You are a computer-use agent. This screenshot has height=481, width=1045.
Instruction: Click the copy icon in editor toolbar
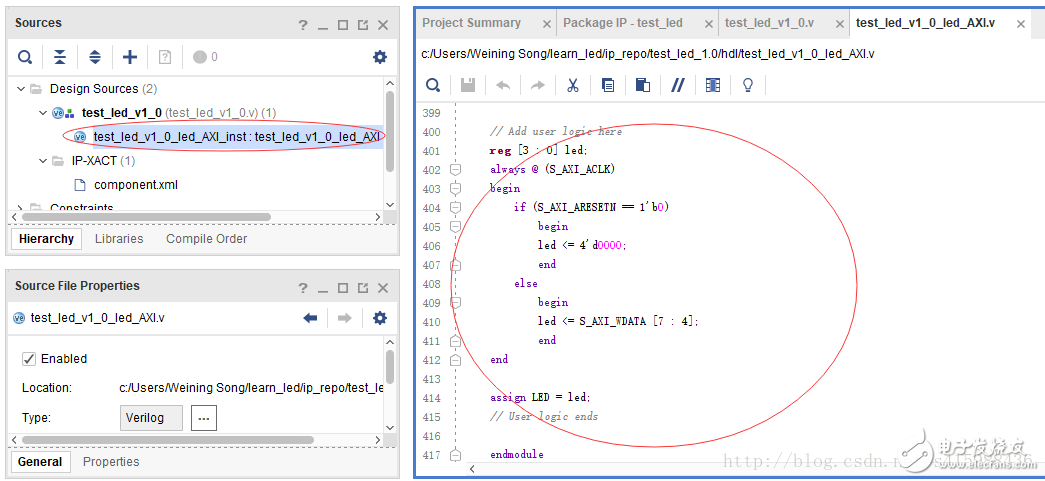[608, 85]
